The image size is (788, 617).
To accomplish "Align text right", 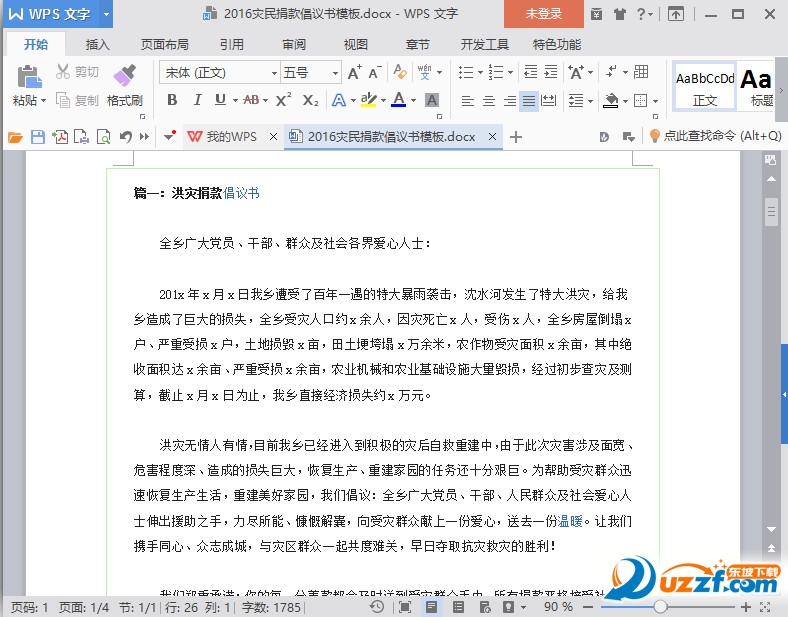I will [x=510, y=100].
